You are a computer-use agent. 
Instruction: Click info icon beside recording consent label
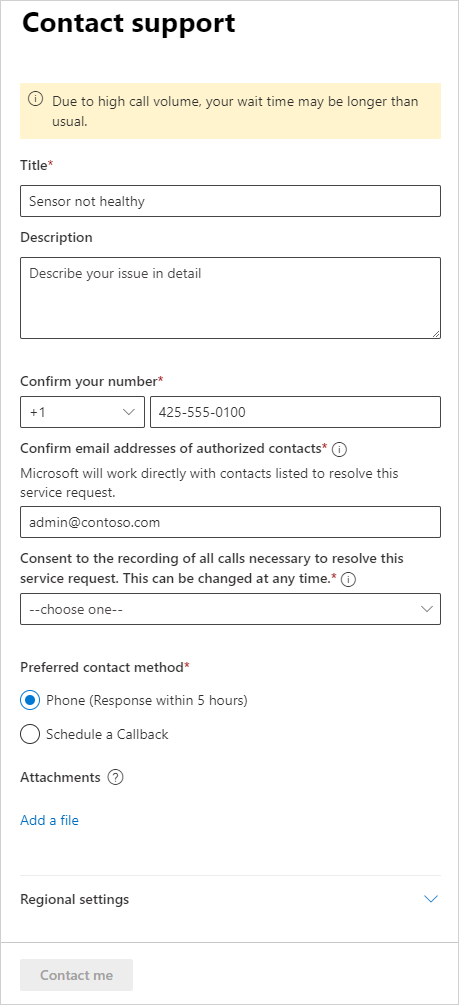point(349,580)
